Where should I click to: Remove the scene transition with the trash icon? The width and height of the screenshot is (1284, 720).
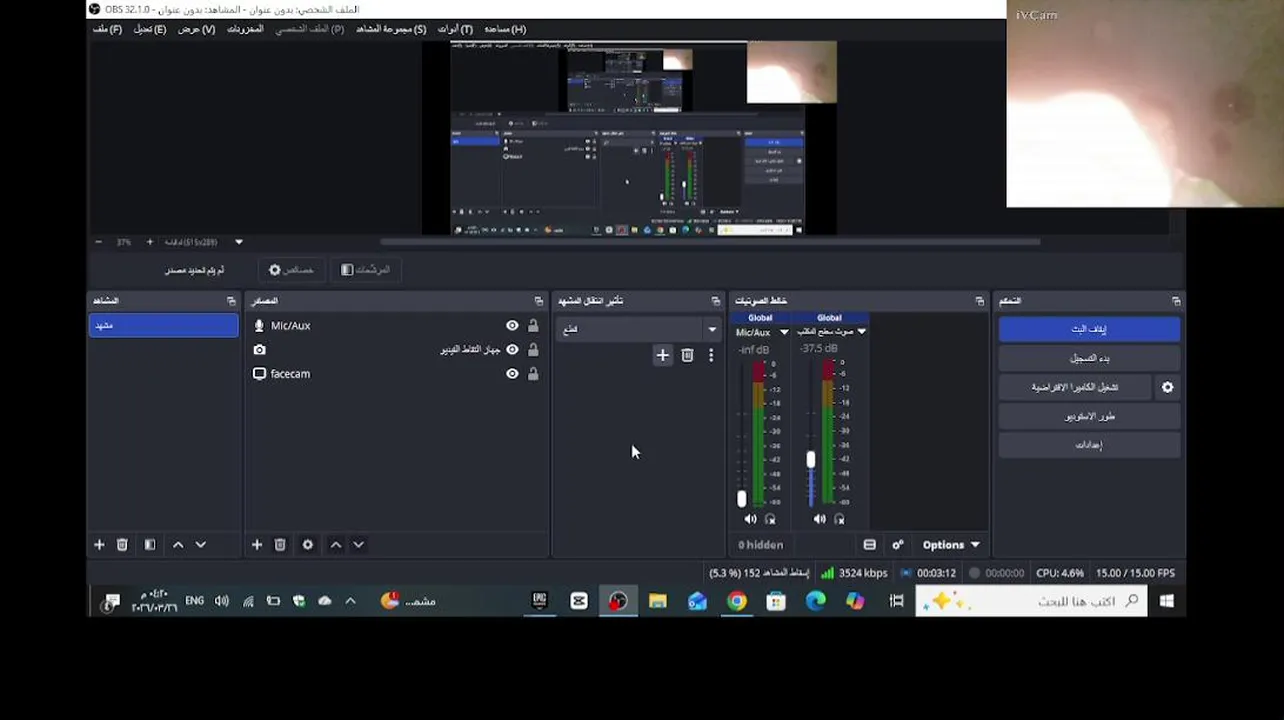687,355
